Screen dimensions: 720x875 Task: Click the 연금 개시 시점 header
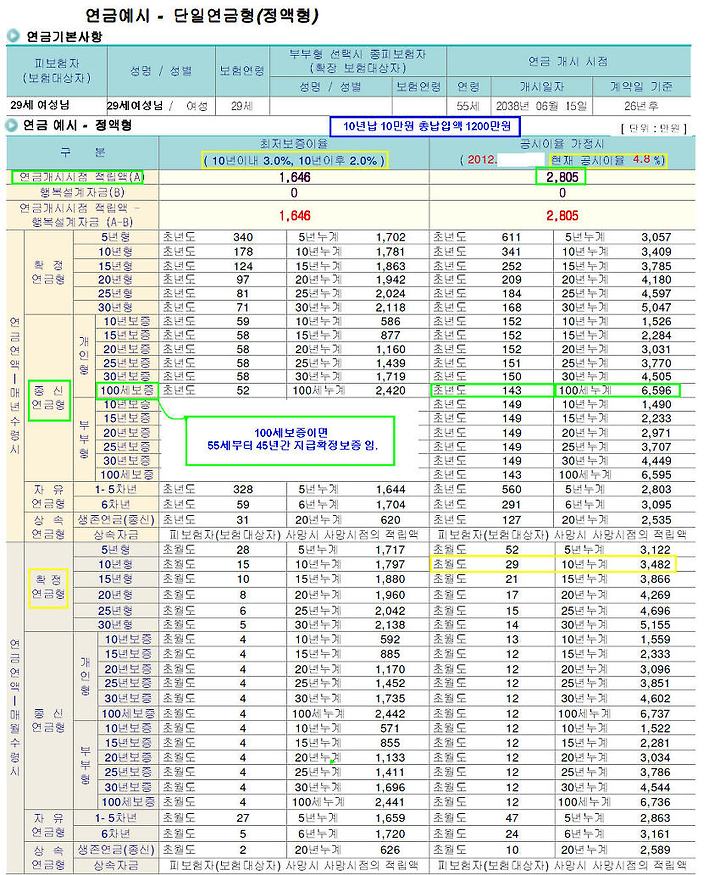(568, 61)
